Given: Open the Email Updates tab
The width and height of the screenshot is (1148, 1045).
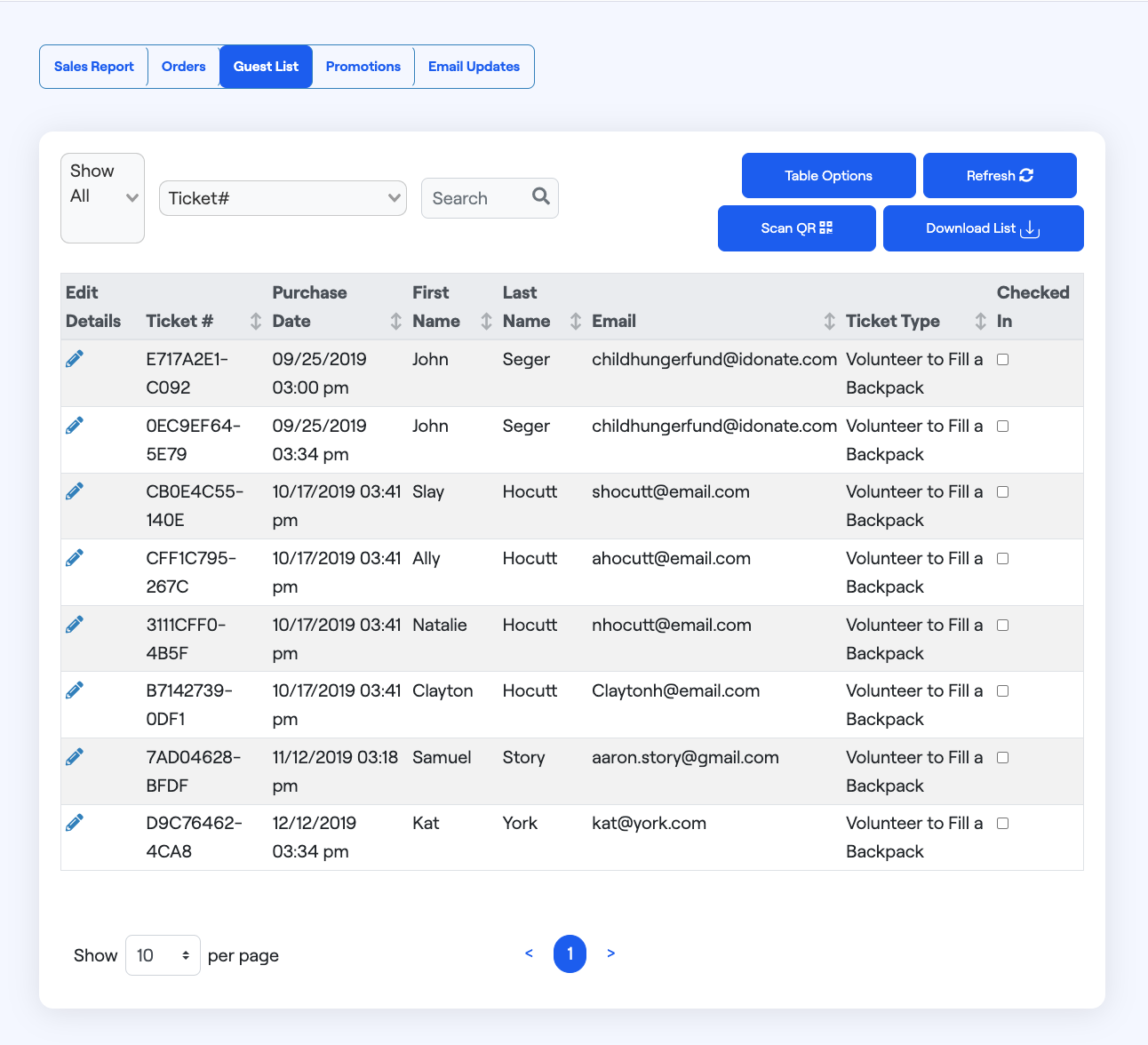Looking at the screenshot, I should click(x=474, y=67).
